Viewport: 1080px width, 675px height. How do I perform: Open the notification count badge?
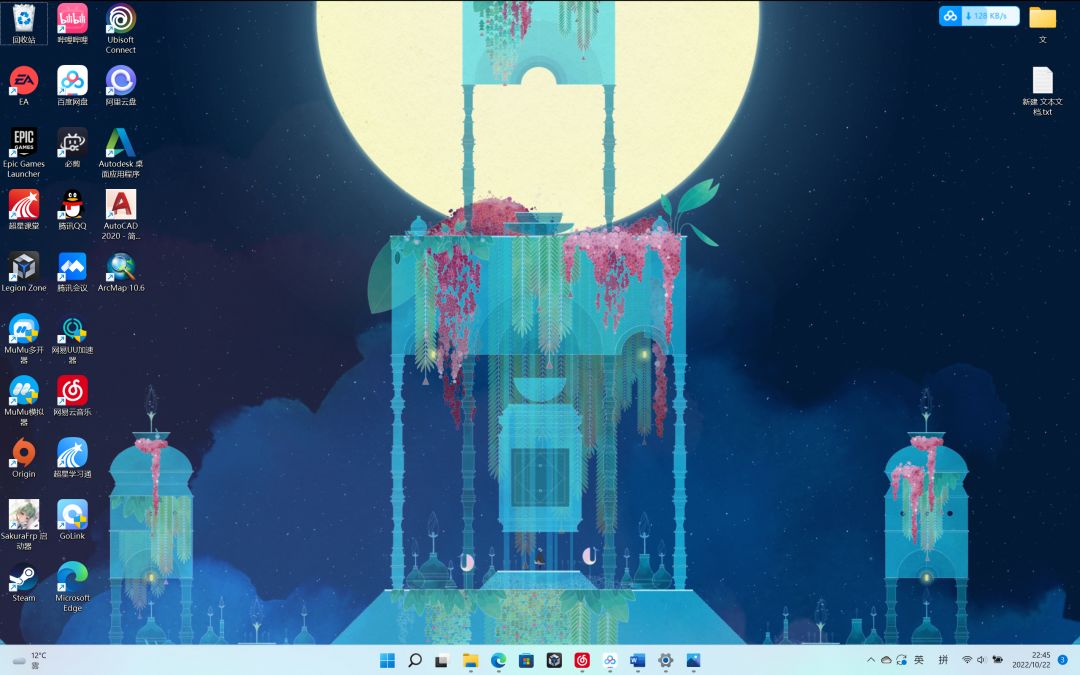[x=1063, y=660]
